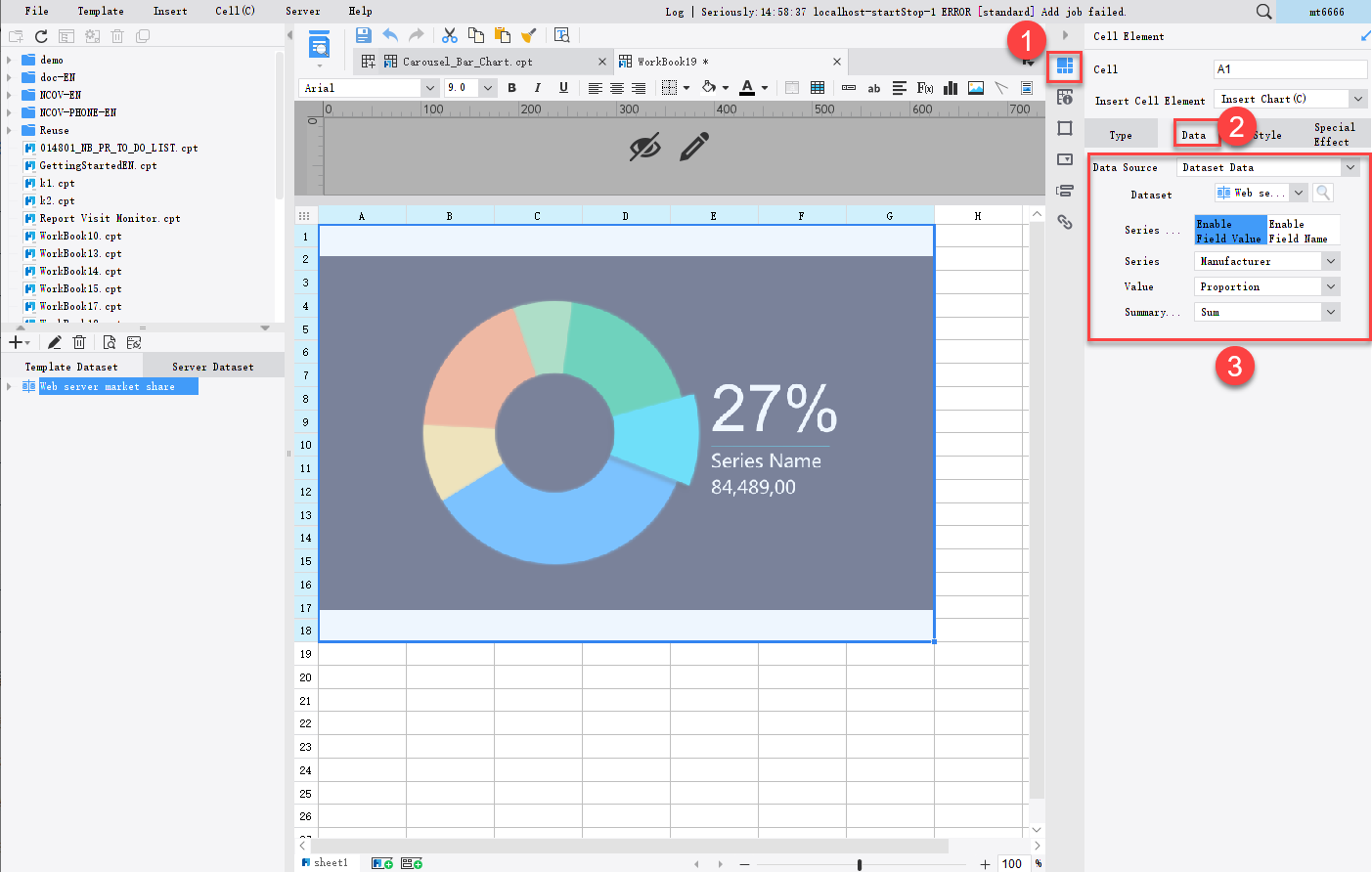Click the Insert Chart bar icon
This screenshot has height=872, width=1372.
(951, 88)
